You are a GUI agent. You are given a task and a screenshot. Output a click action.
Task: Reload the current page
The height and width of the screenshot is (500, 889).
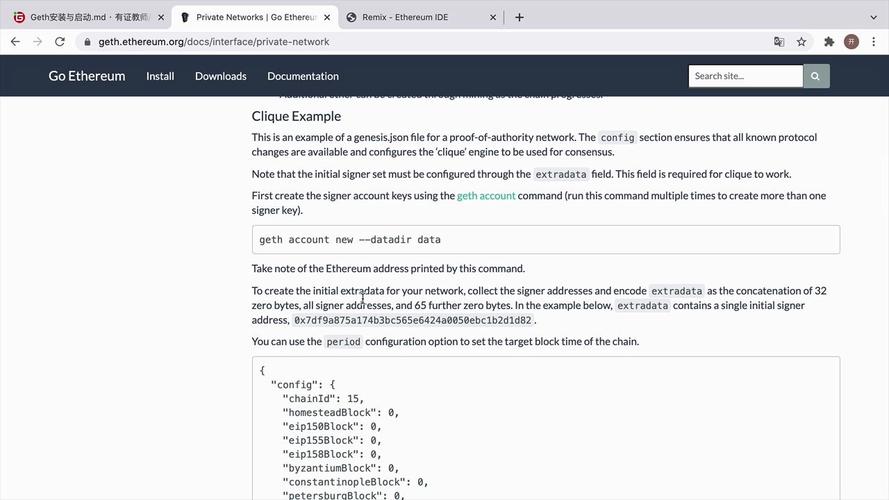coord(60,42)
